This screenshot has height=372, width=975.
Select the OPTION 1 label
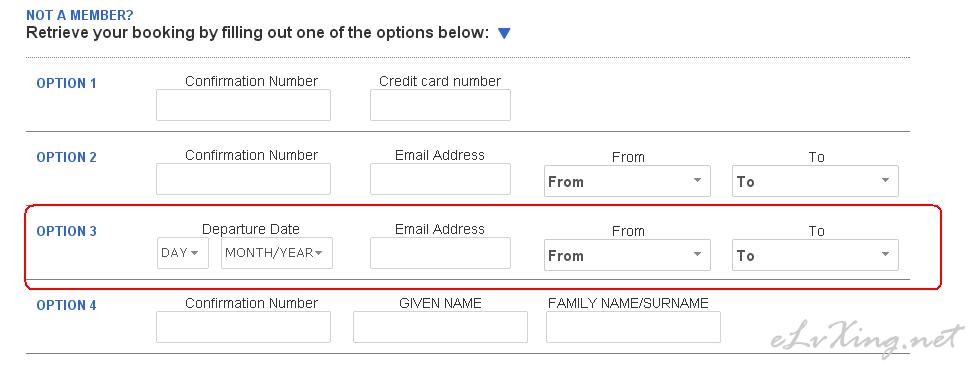click(67, 83)
